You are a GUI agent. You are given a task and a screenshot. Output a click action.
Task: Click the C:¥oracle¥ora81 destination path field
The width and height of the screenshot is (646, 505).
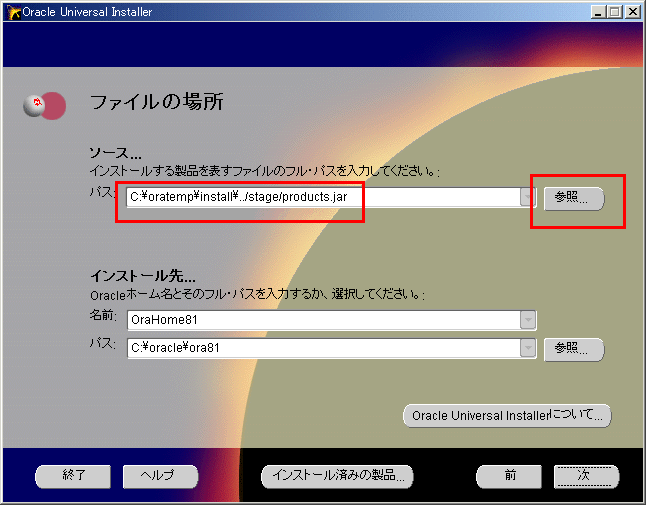323,348
